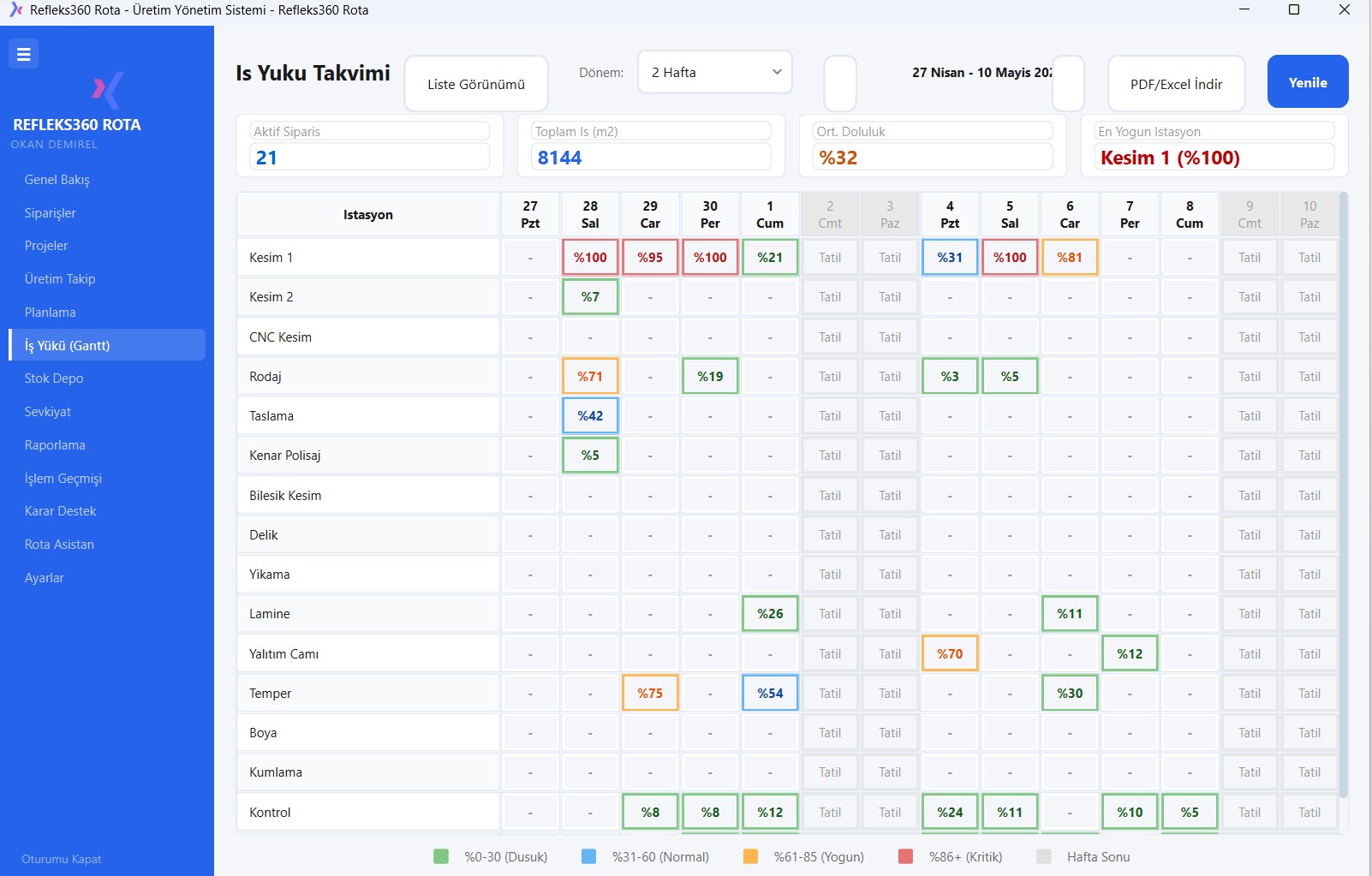1372x876 pixels.
Task: Refresh the calendar with Yenile button
Action: click(1307, 82)
